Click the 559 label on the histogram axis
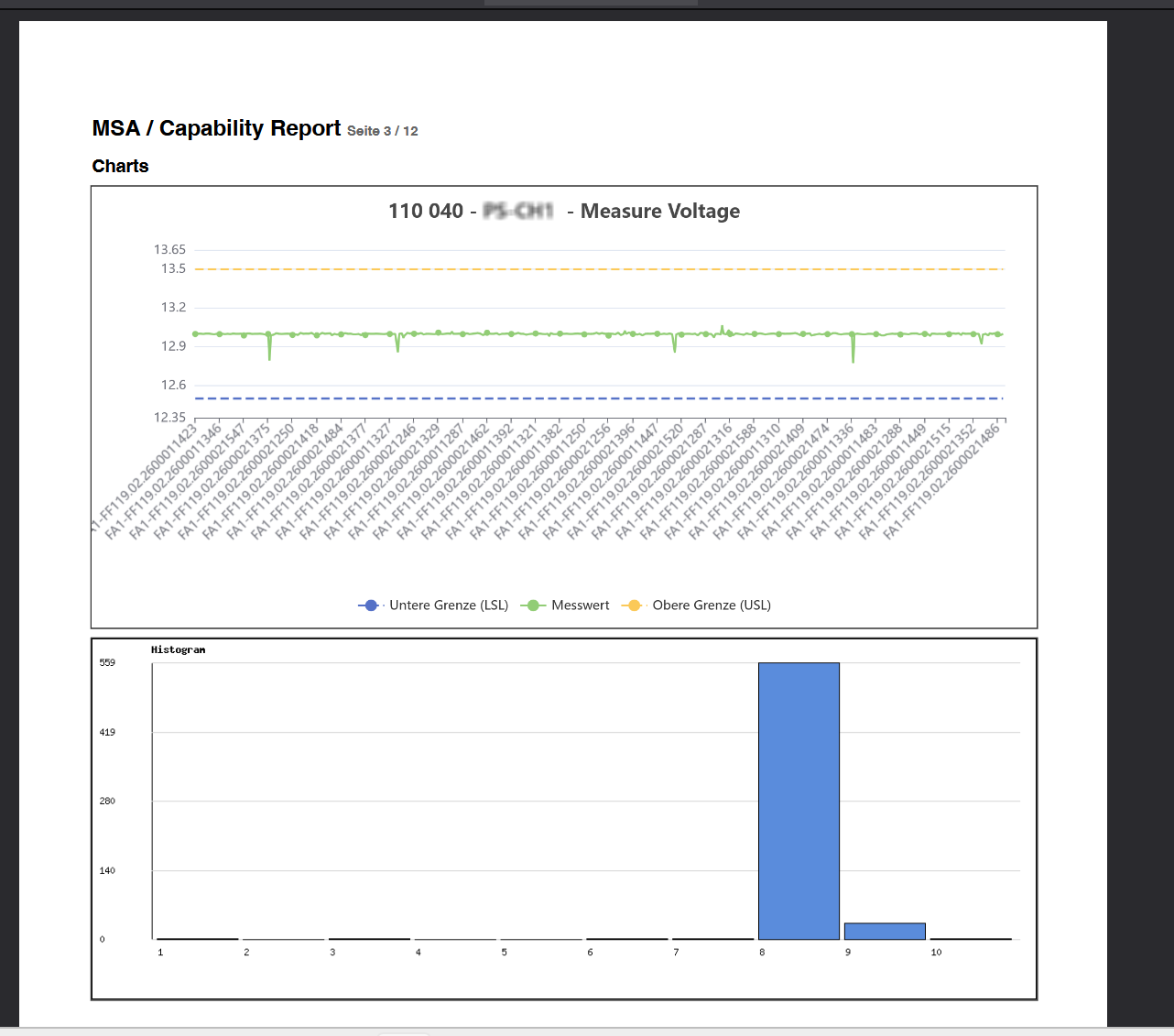The height and width of the screenshot is (1036, 1174). coord(106,661)
